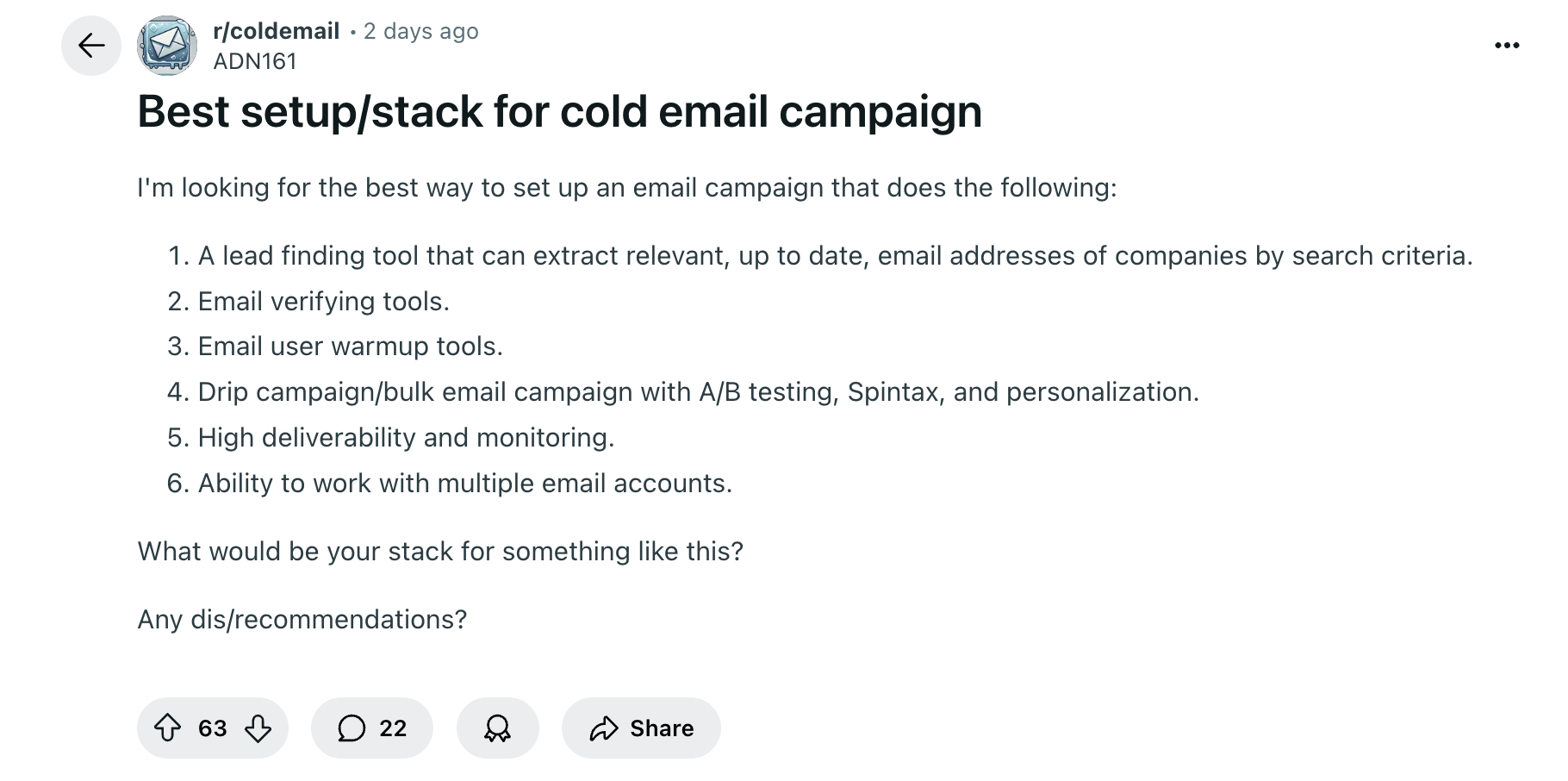Upvote the cold email campaign post
Viewport: 1568px width, 781px height.
pos(167,728)
